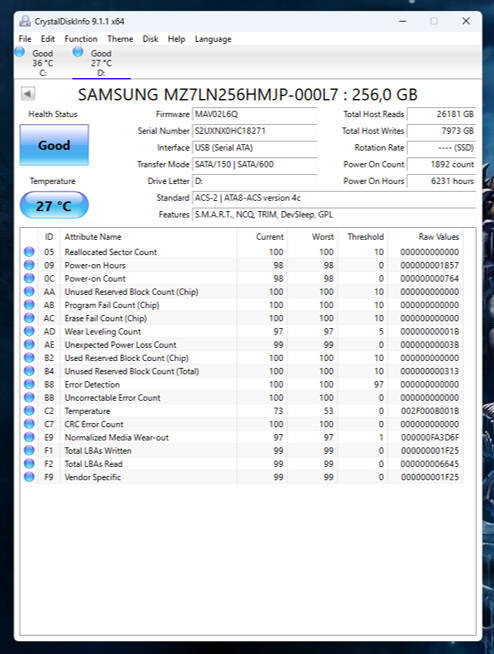Click status orb for Total LBAs Read
This screenshot has width=494, height=654.
click(29, 464)
